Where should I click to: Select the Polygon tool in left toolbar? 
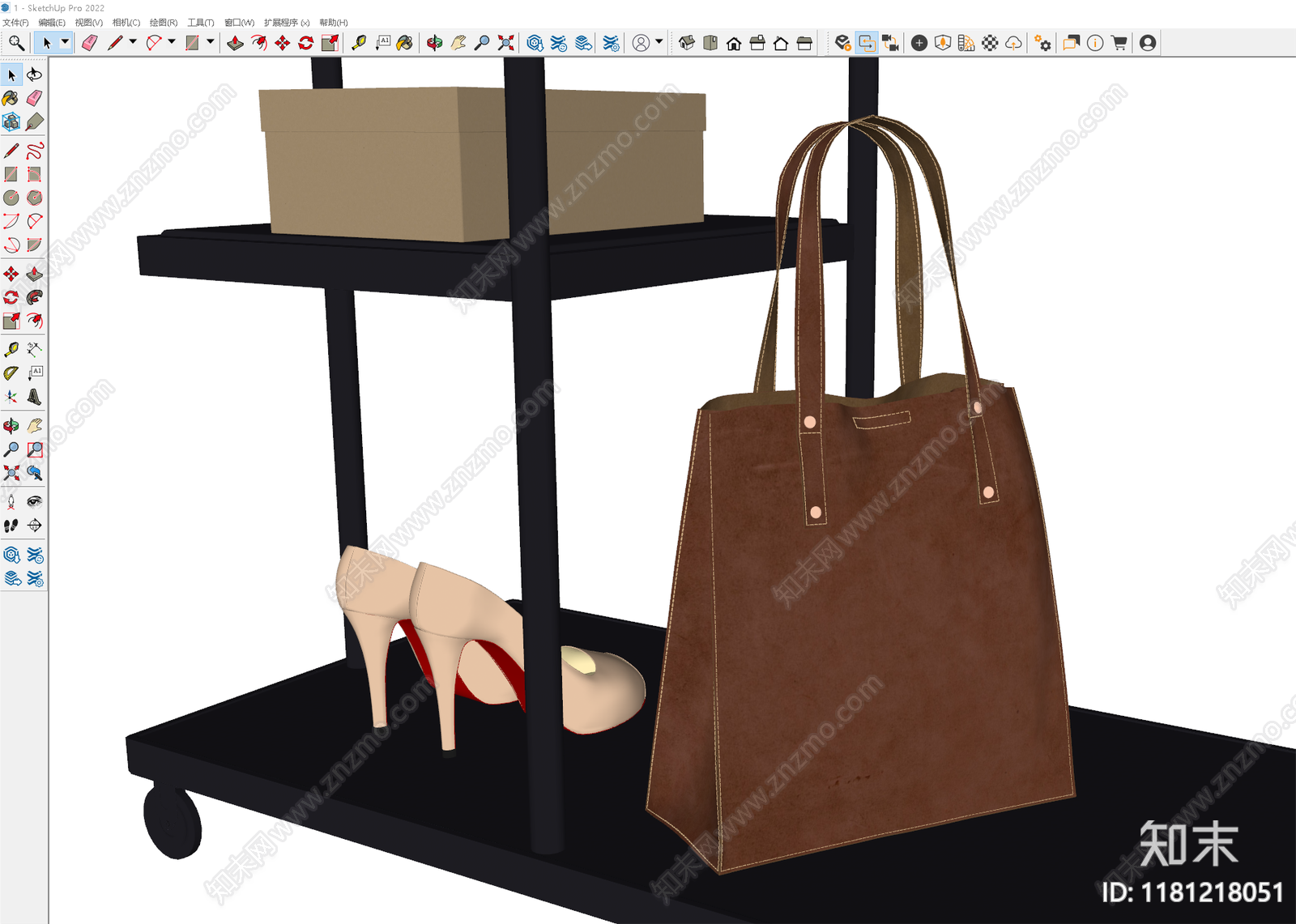[34, 198]
